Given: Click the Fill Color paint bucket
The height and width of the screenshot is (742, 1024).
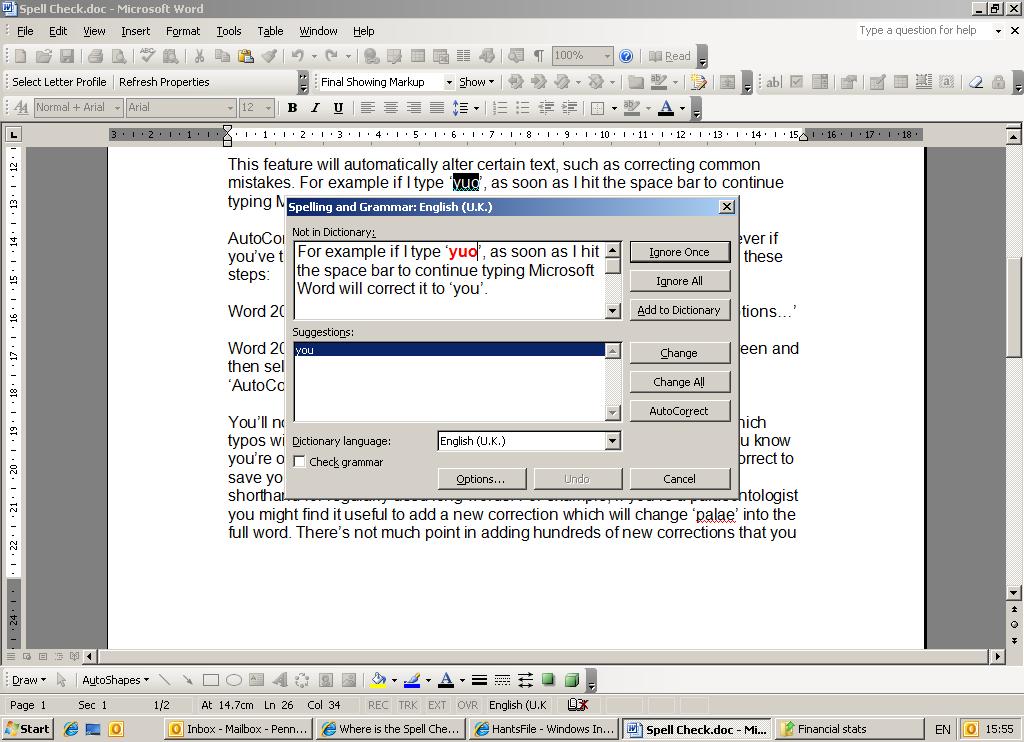Looking at the screenshot, I should [378, 681].
